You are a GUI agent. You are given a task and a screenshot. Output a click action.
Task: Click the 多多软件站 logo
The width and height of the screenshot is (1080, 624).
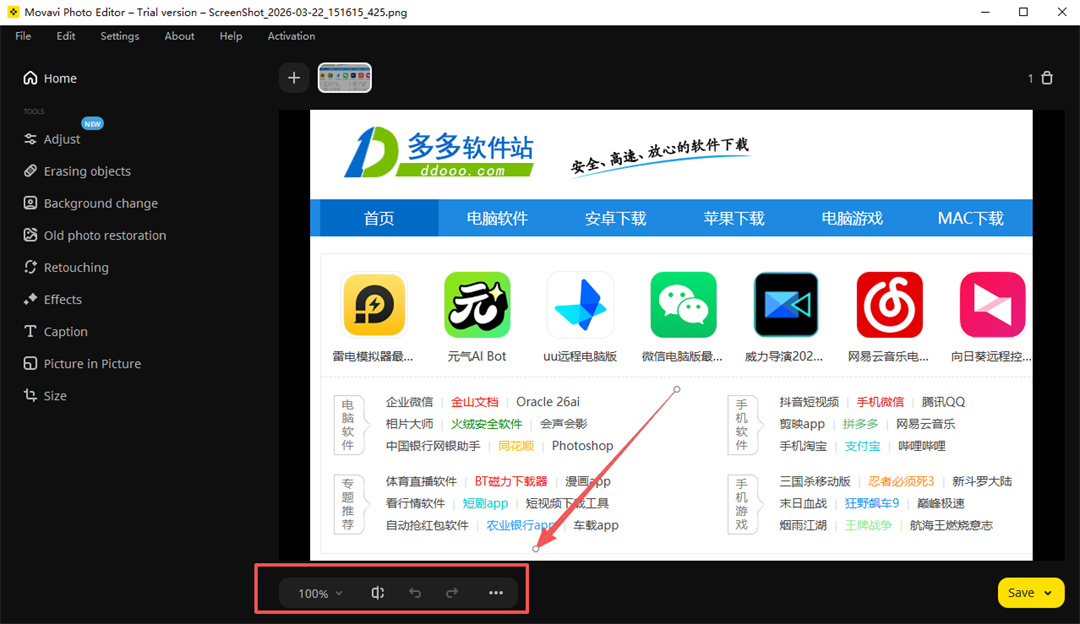[x=439, y=152]
